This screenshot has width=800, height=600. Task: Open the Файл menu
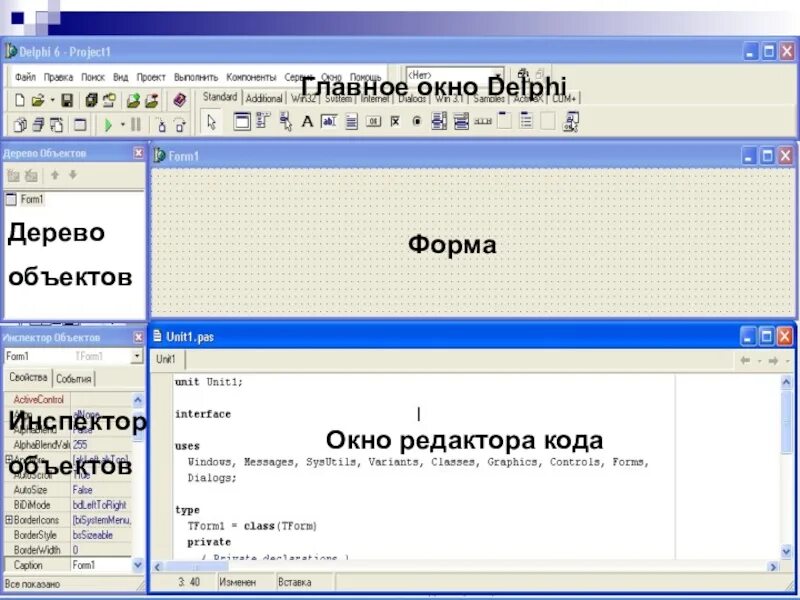point(25,78)
